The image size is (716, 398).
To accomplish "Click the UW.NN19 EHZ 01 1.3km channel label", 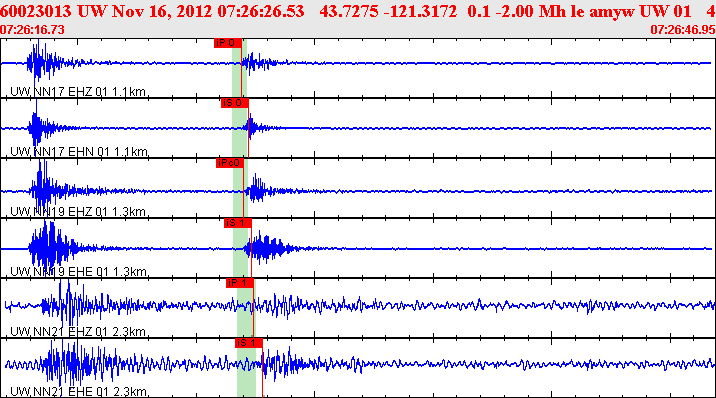I will click(x=78, y=212).
